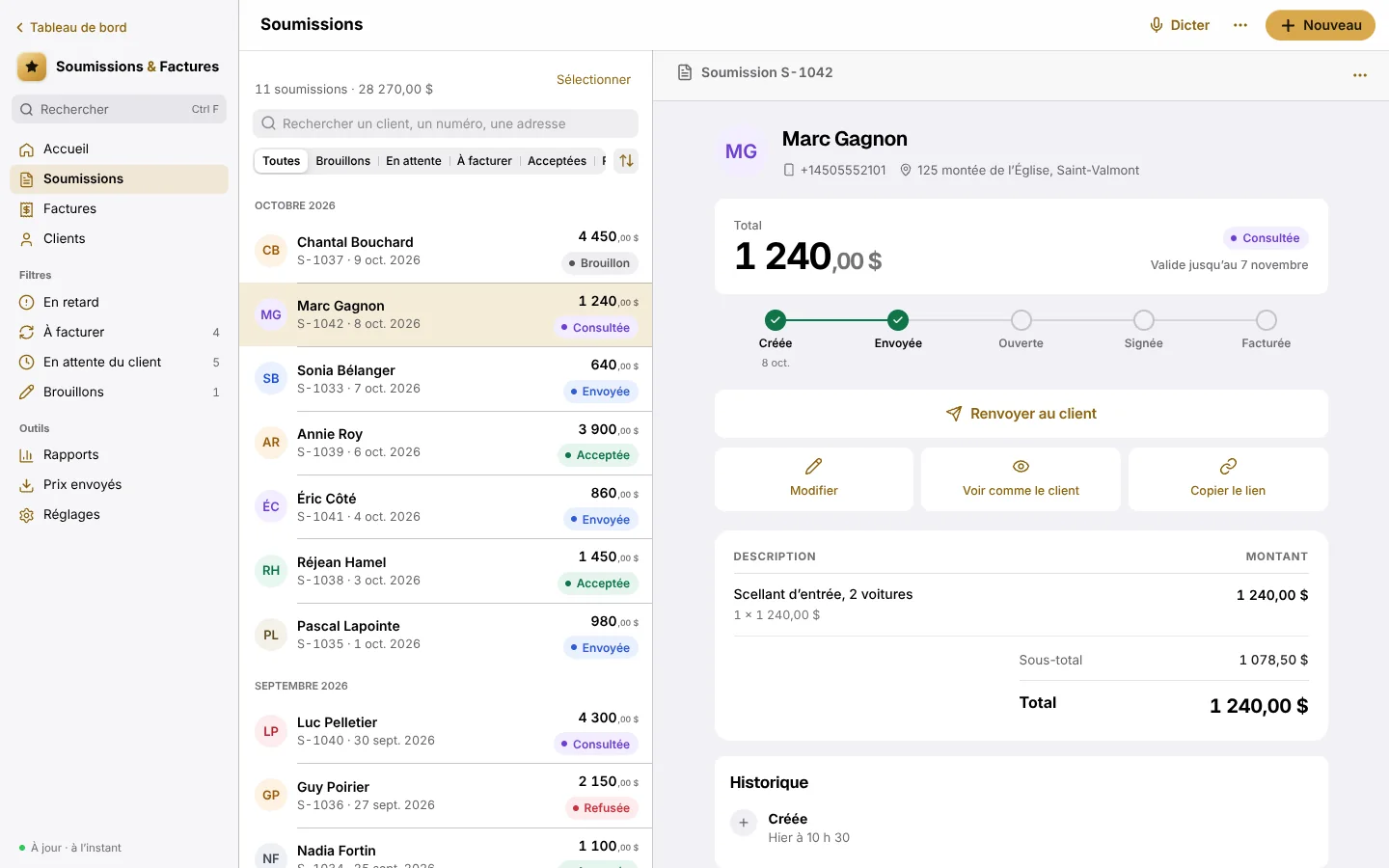Click the Prix envoyés download icon
Viewport: 1389px width, 868px height.
point(27,485)
